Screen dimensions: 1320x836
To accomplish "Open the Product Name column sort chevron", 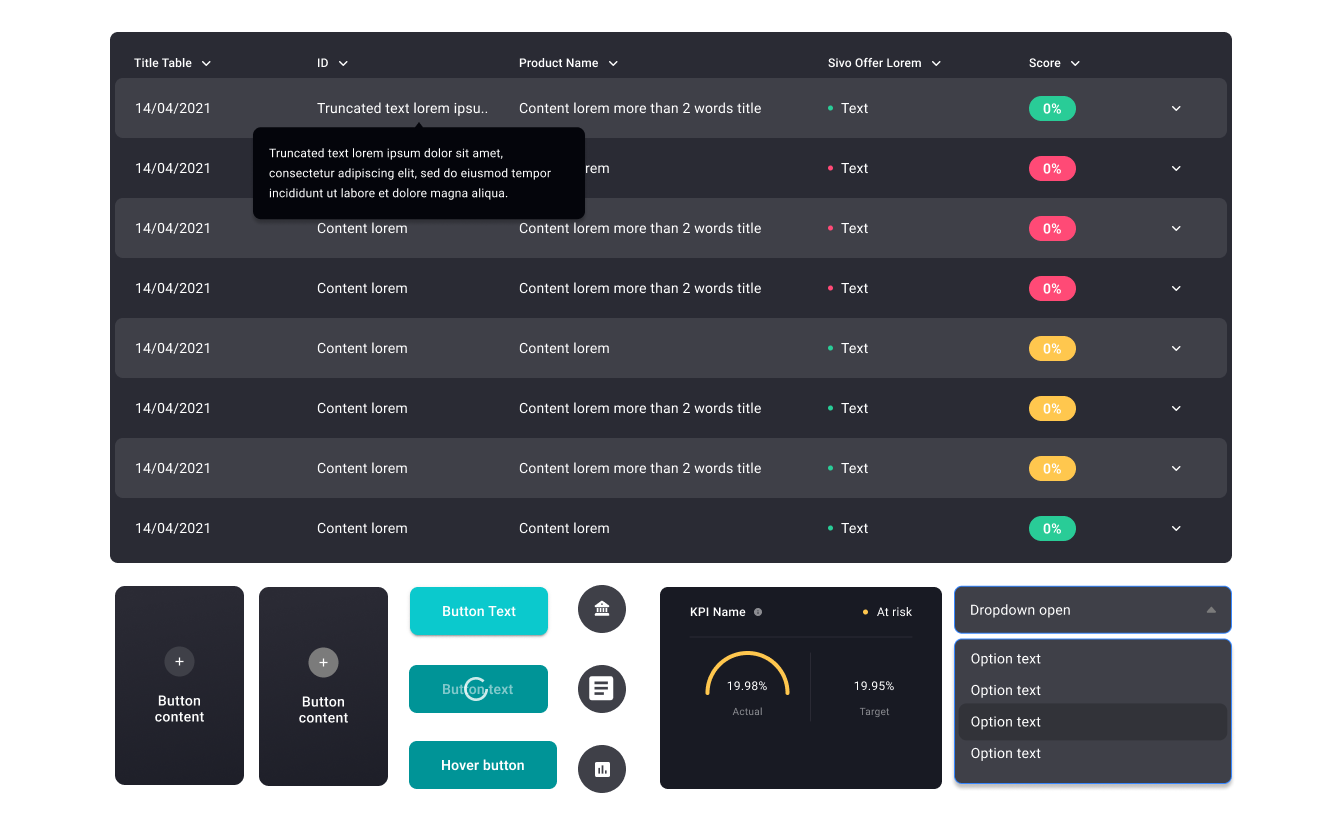I will coord(613,63).
